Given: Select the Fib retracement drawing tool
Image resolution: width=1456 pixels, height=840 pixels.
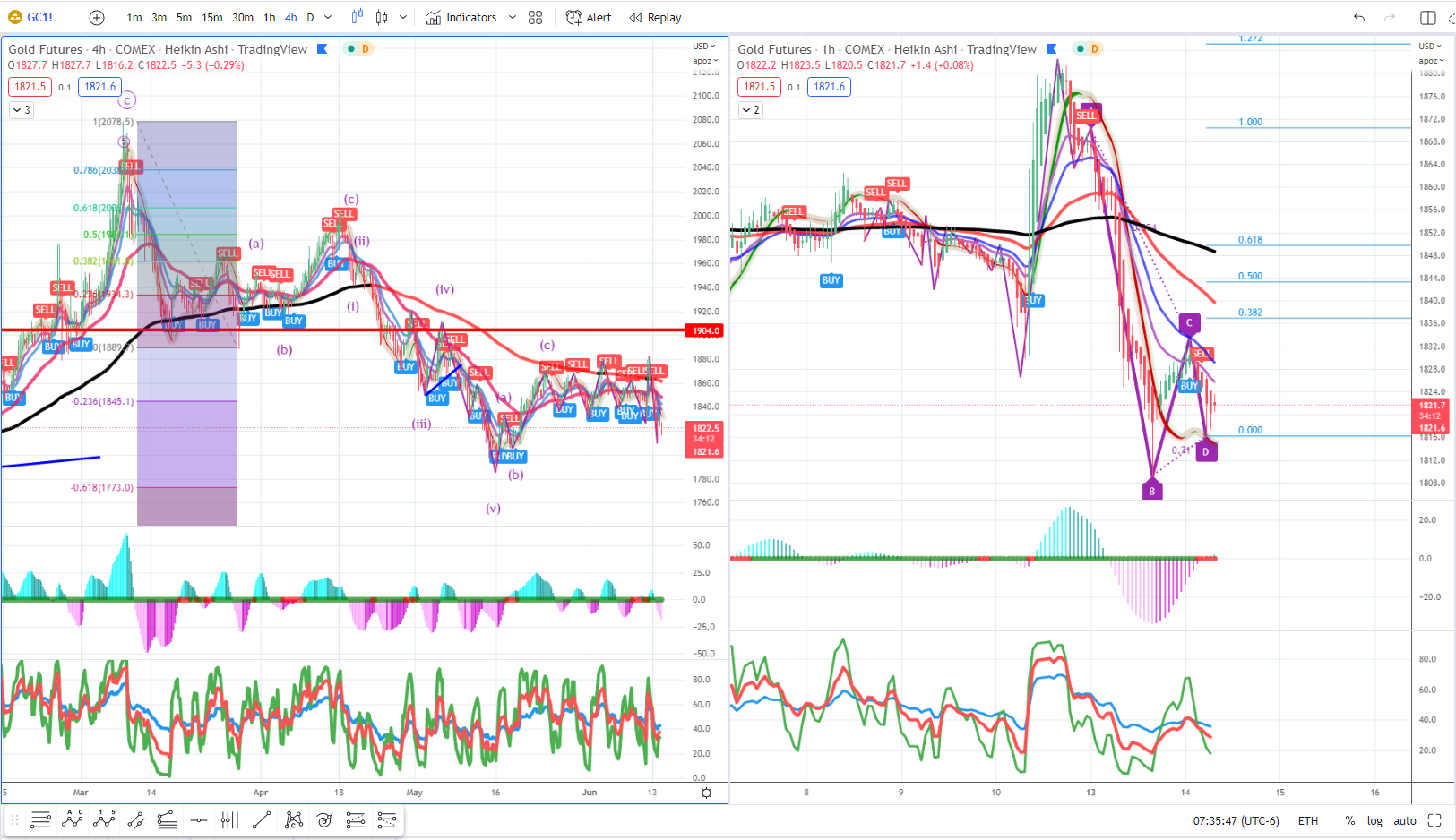Looking at the screenshot, I should [x=40, y=819].
